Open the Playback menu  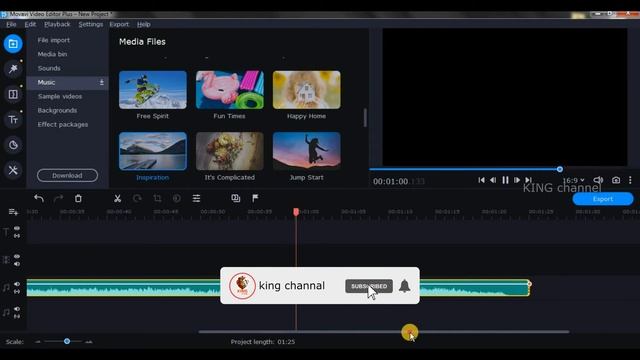click(x=57, y=24)
